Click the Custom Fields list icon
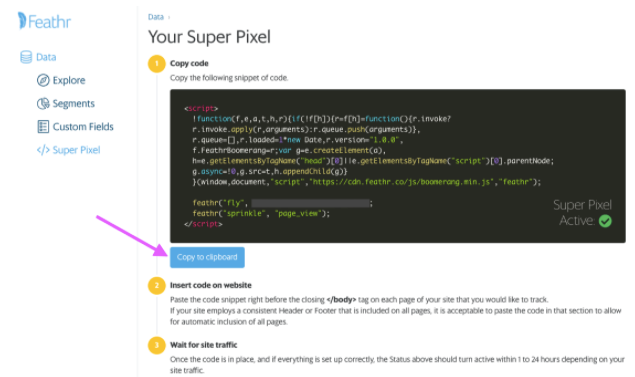635x377 pixels. tap(43, 127)
